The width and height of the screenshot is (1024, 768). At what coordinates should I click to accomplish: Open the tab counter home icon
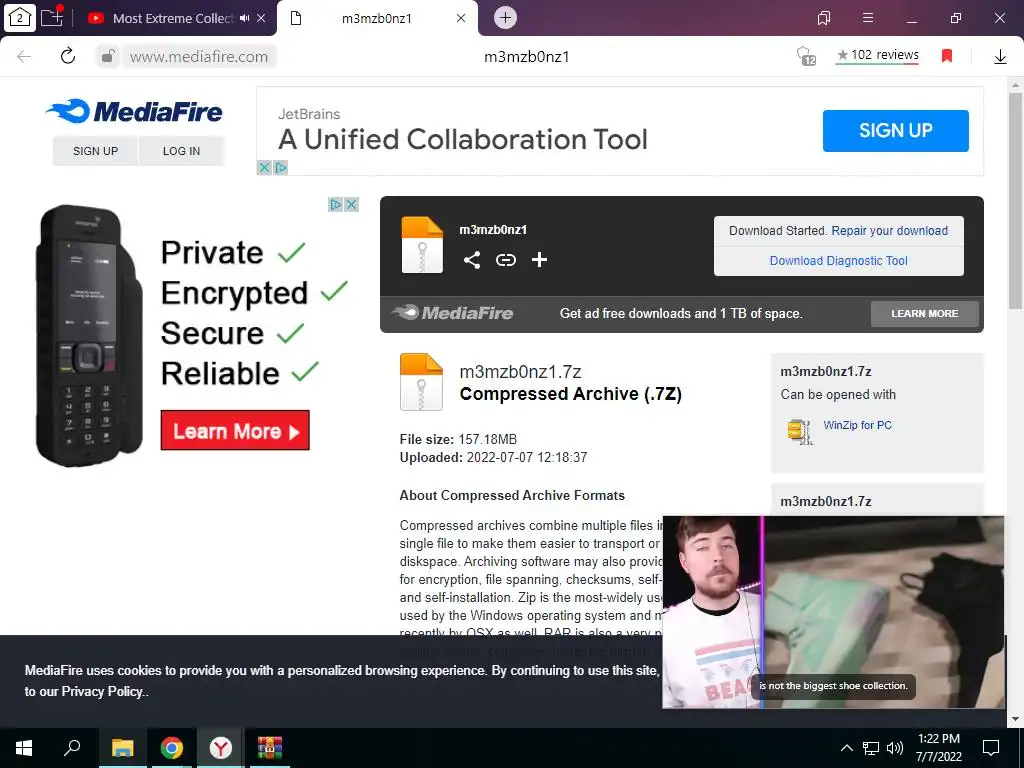(x=20, y=17)
